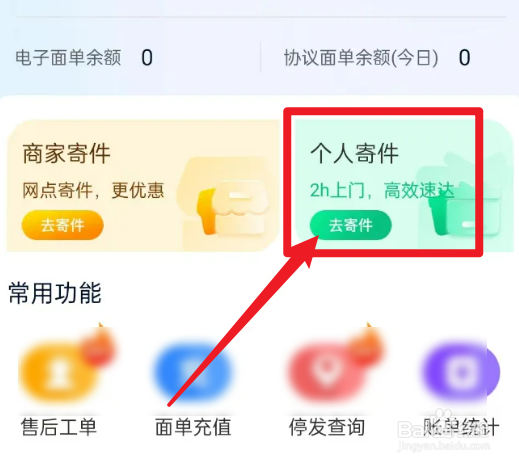Tap the hot badge on 售后工单
The image size is (519, 464).
click(99, 347)
